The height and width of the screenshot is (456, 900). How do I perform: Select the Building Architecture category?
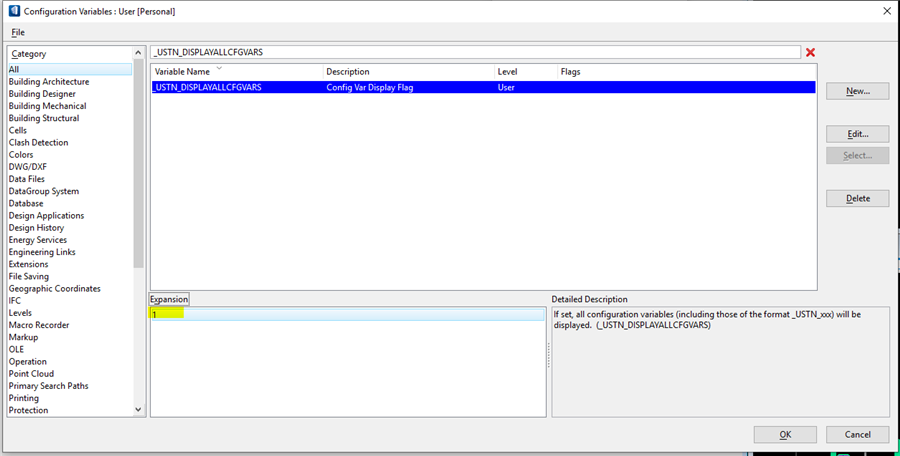[x=49, y=82]
